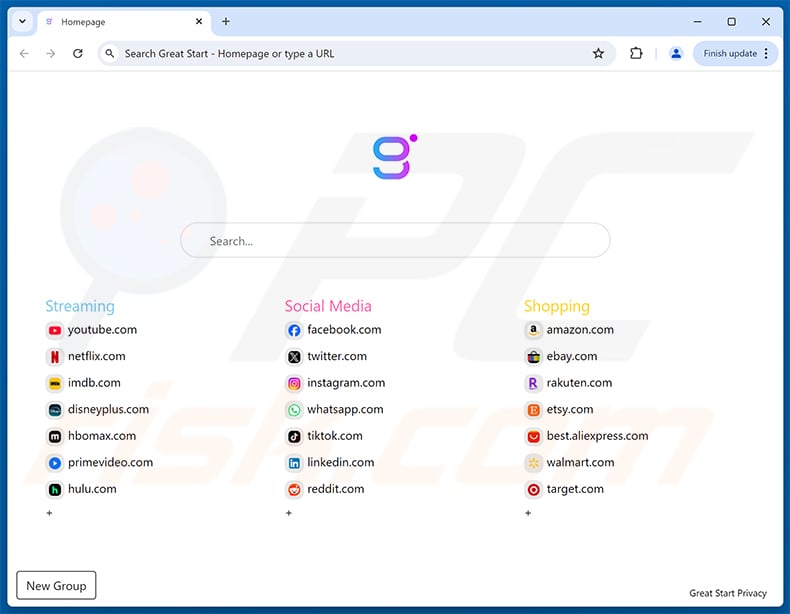Go back to previous page

(x=24, y=53)
